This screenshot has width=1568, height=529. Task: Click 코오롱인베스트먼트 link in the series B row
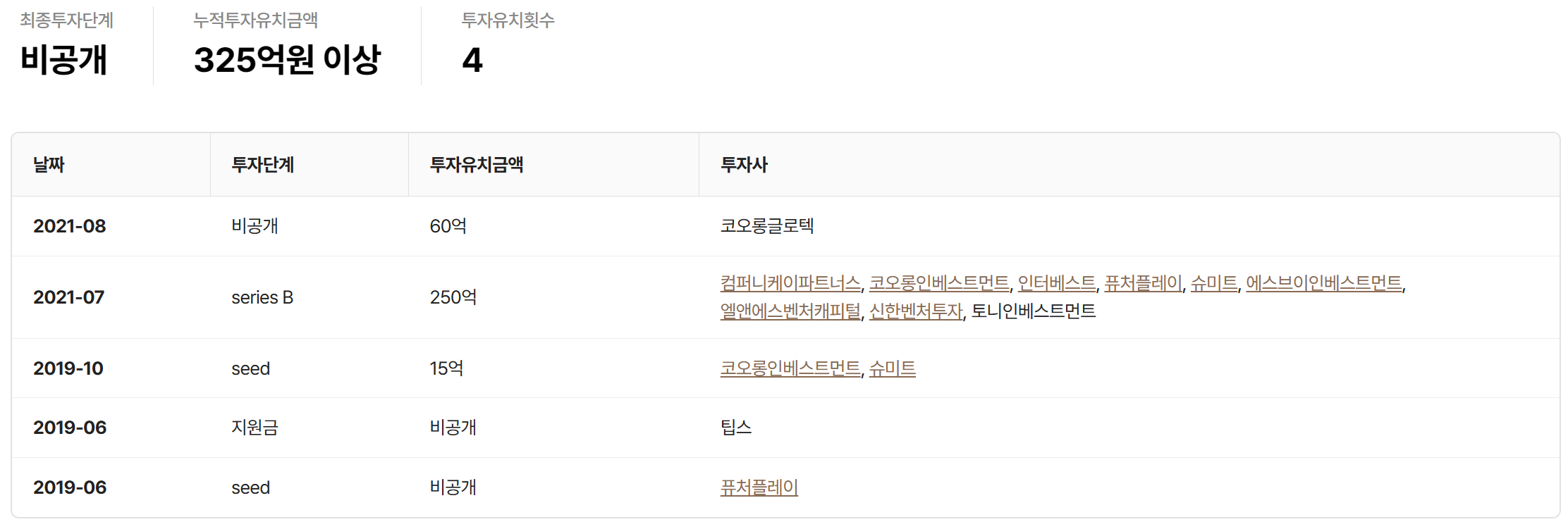pyautogui.click(x=939, y=283)
